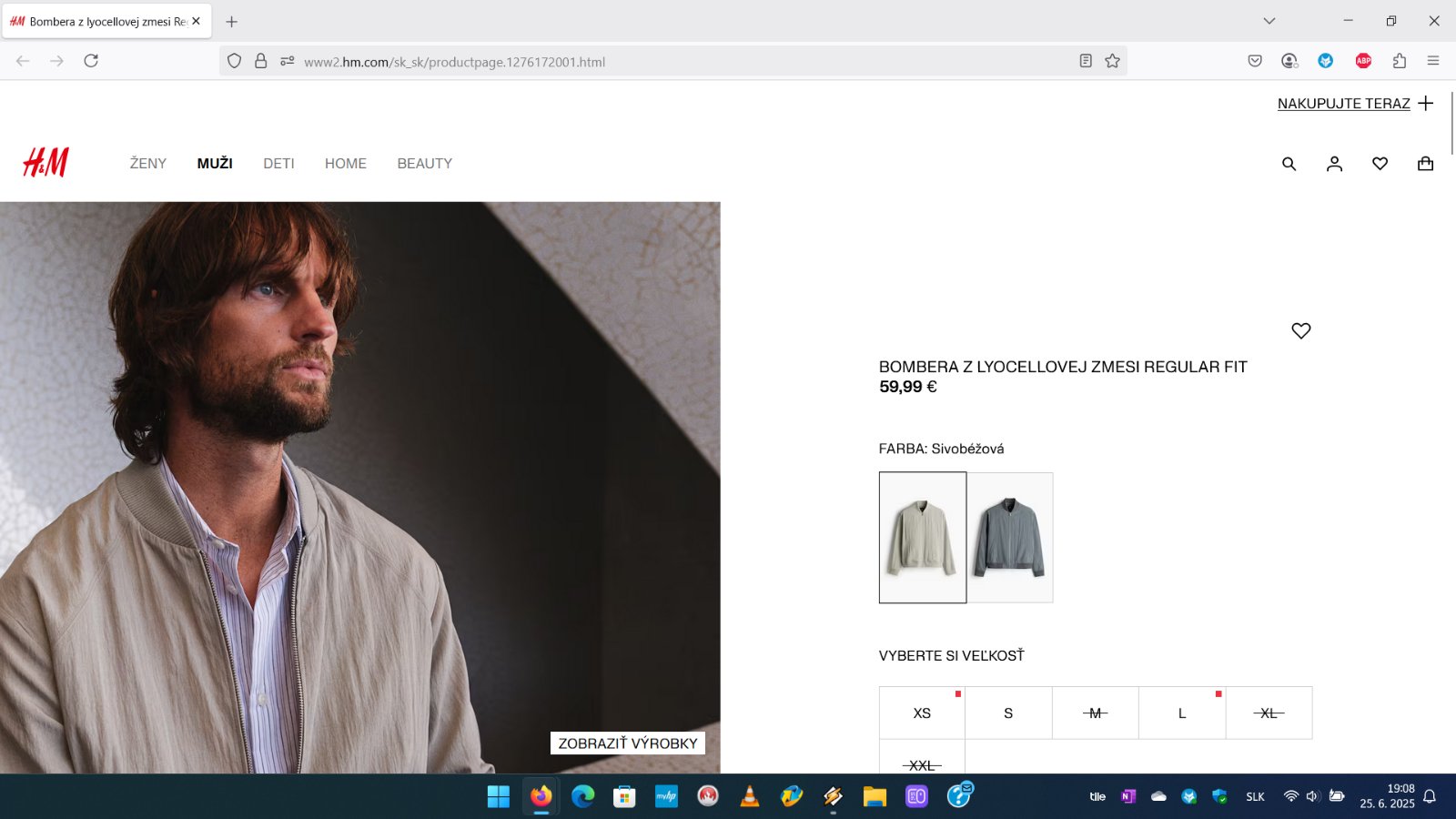Open the shopping bag icon
Image resolution: width=1456 pixels, height=819 pixels.
(x=1425, y=164)
